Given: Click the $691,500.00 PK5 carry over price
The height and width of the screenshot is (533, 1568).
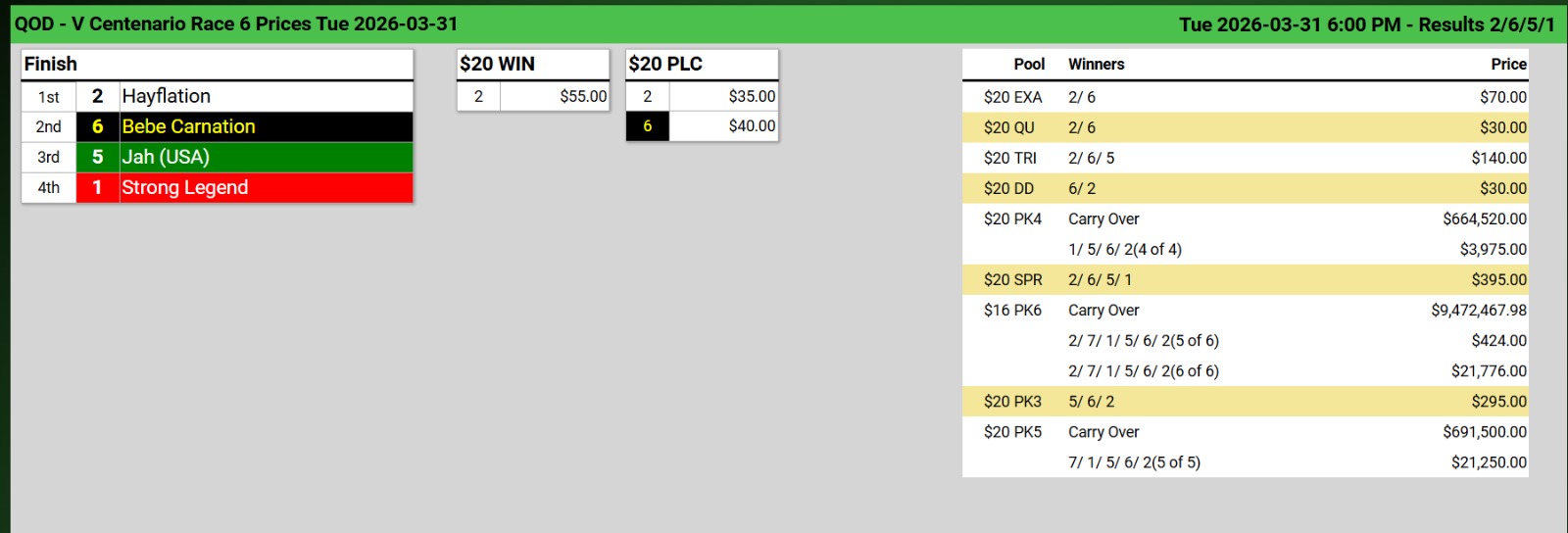Looking at the screenshot, I should click(x=1484, y=431).
